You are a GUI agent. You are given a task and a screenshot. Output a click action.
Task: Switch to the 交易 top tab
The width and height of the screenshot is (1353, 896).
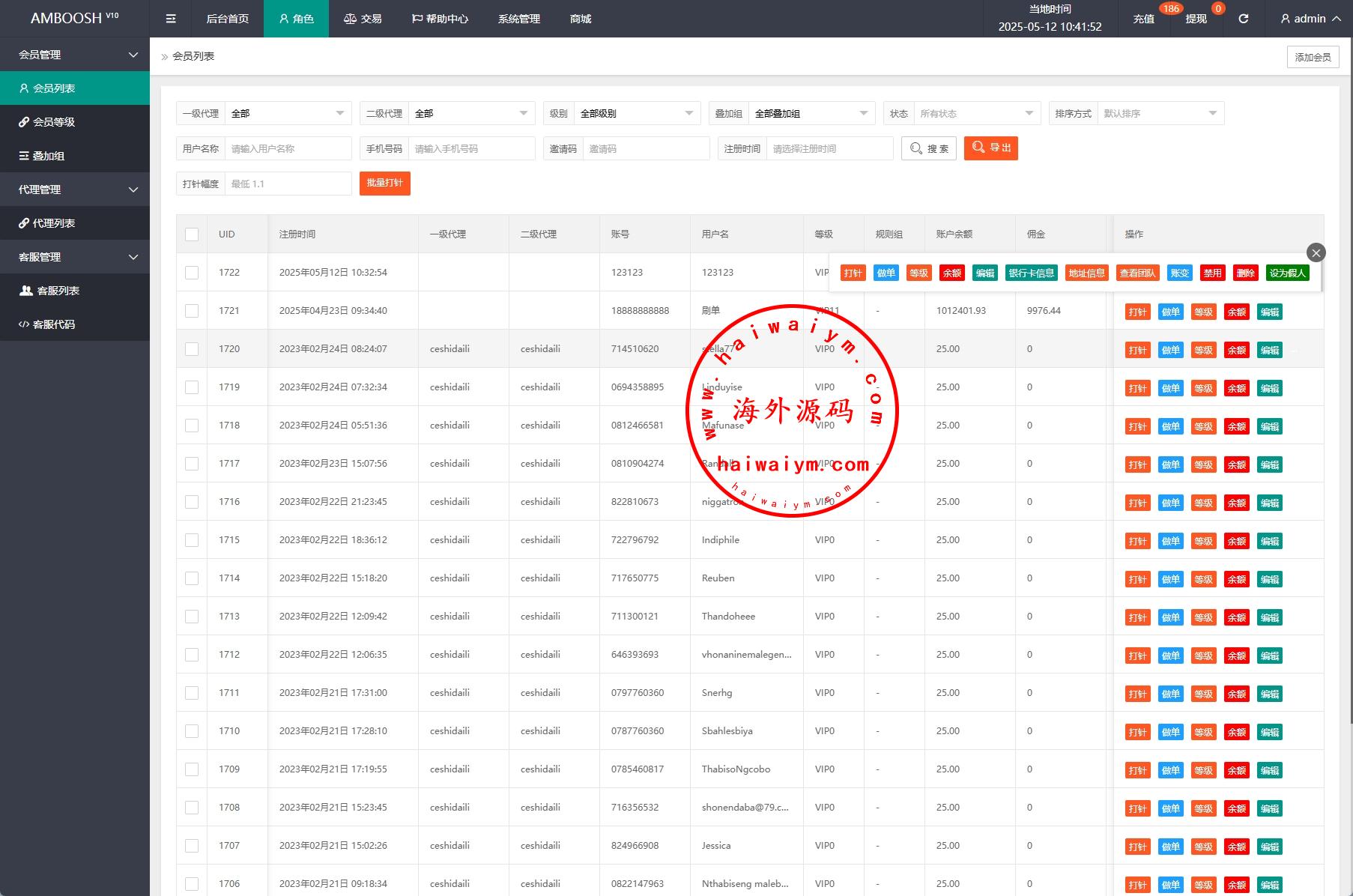[x=363, y=19]
